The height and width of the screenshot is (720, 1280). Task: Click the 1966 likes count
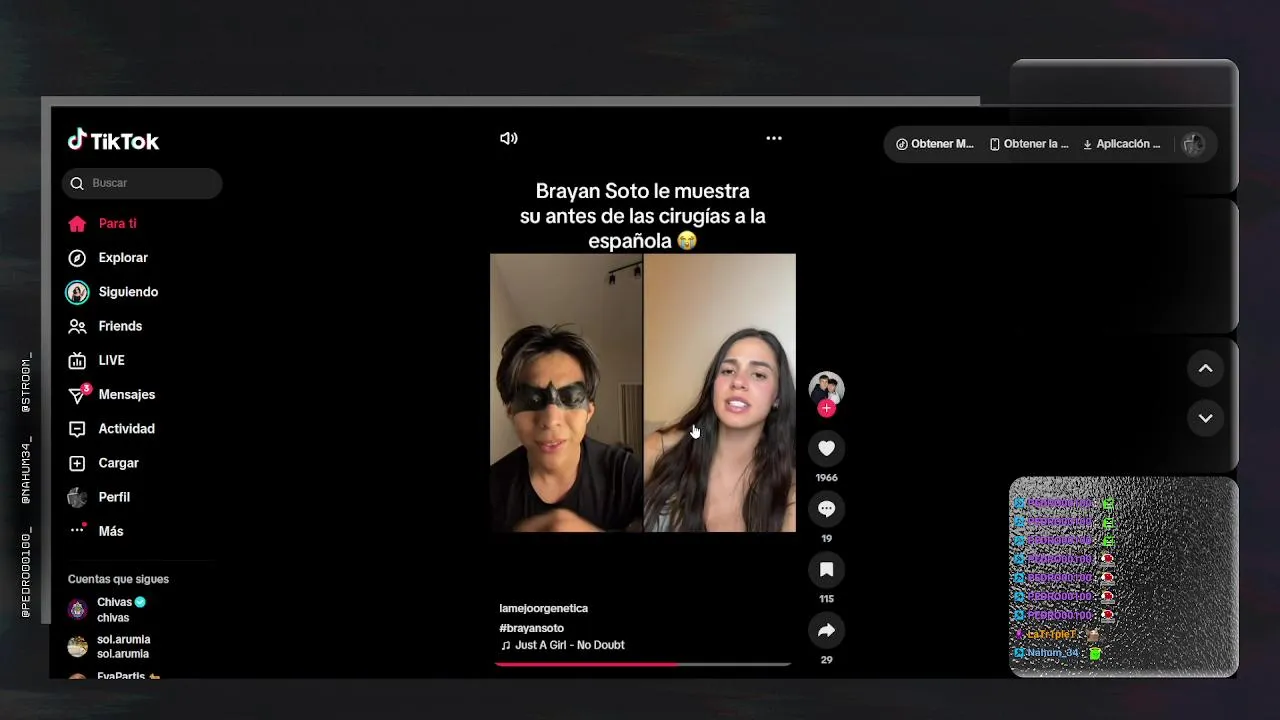pos(826,478)
